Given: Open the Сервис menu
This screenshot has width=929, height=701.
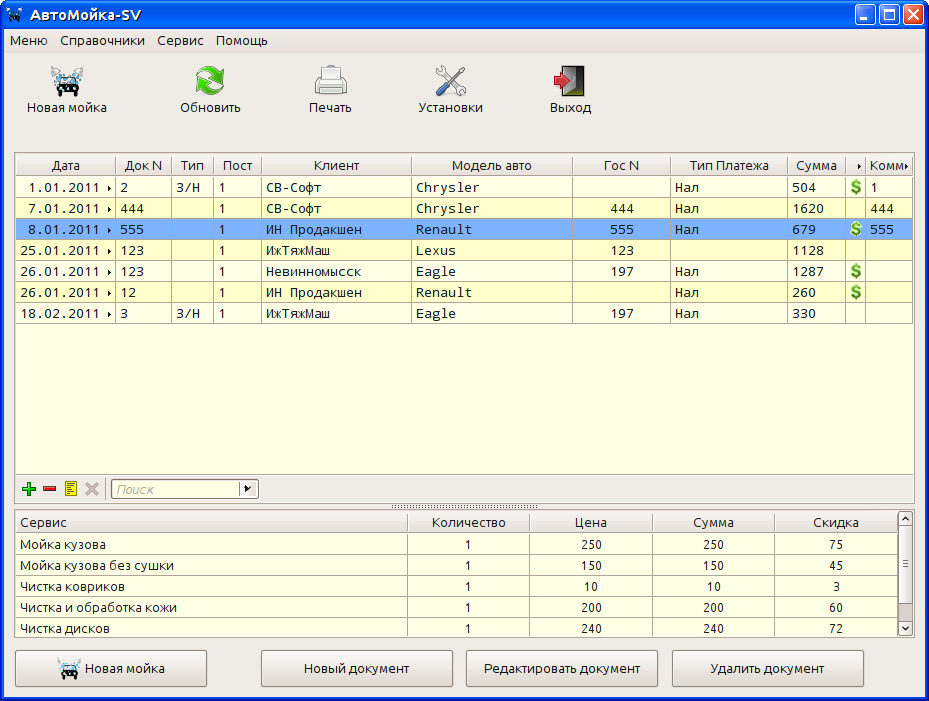Looking at the screenshot, I should tap(180, 41).
